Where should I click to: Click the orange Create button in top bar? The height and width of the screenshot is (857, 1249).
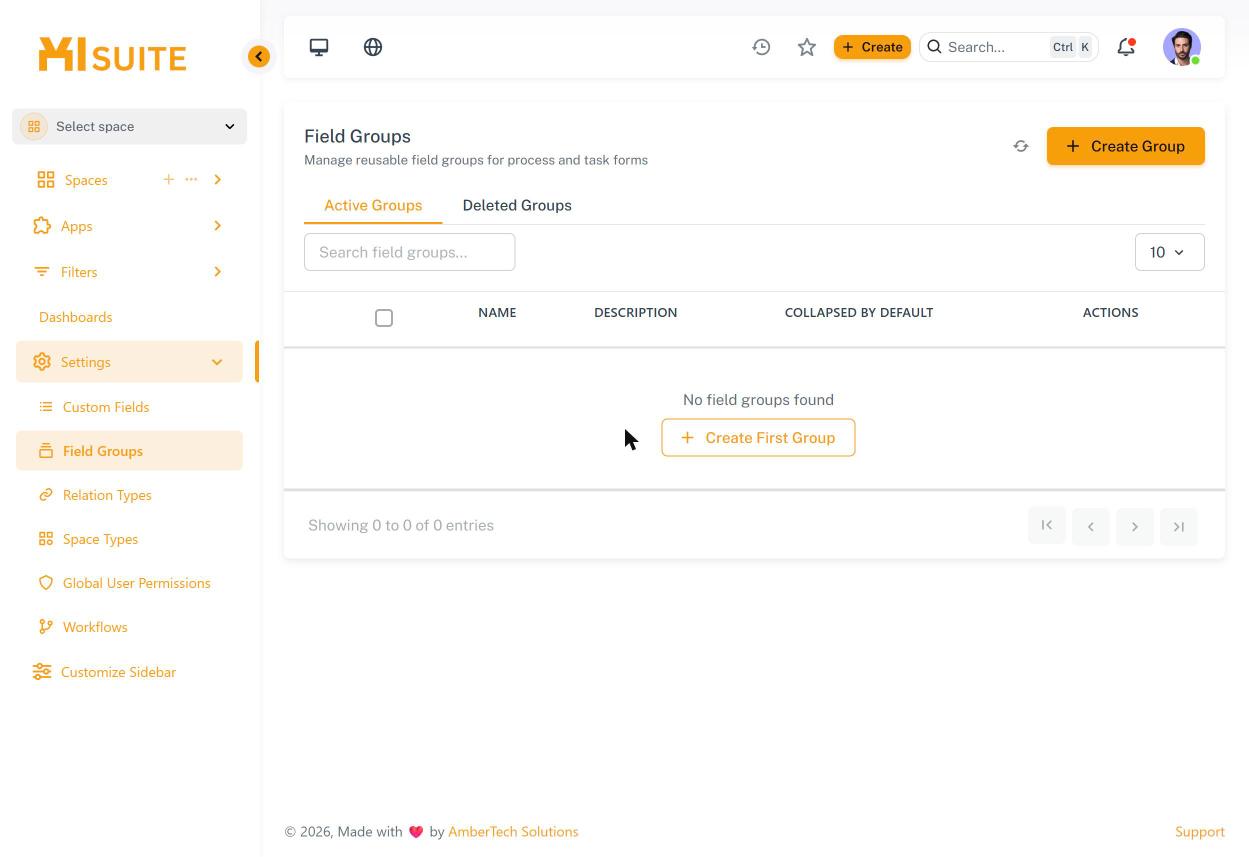(x=872, y=47)
